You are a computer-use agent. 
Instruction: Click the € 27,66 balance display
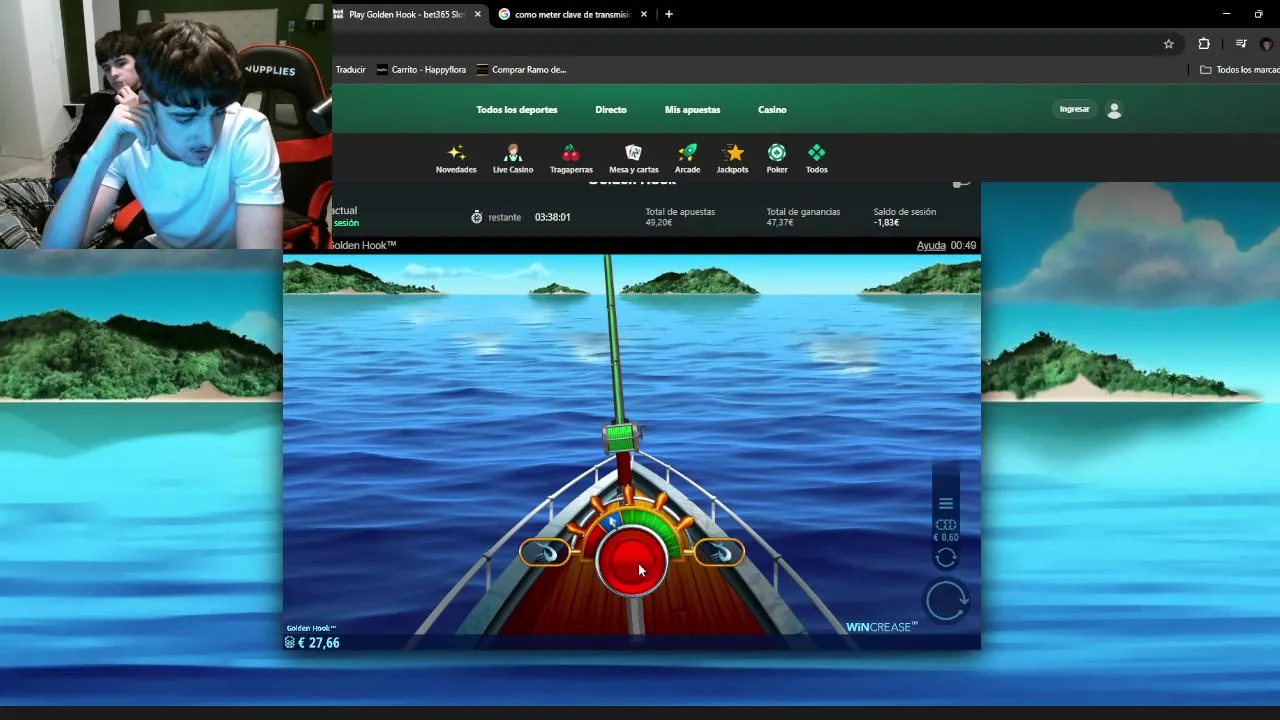click(x=313, y=643)
